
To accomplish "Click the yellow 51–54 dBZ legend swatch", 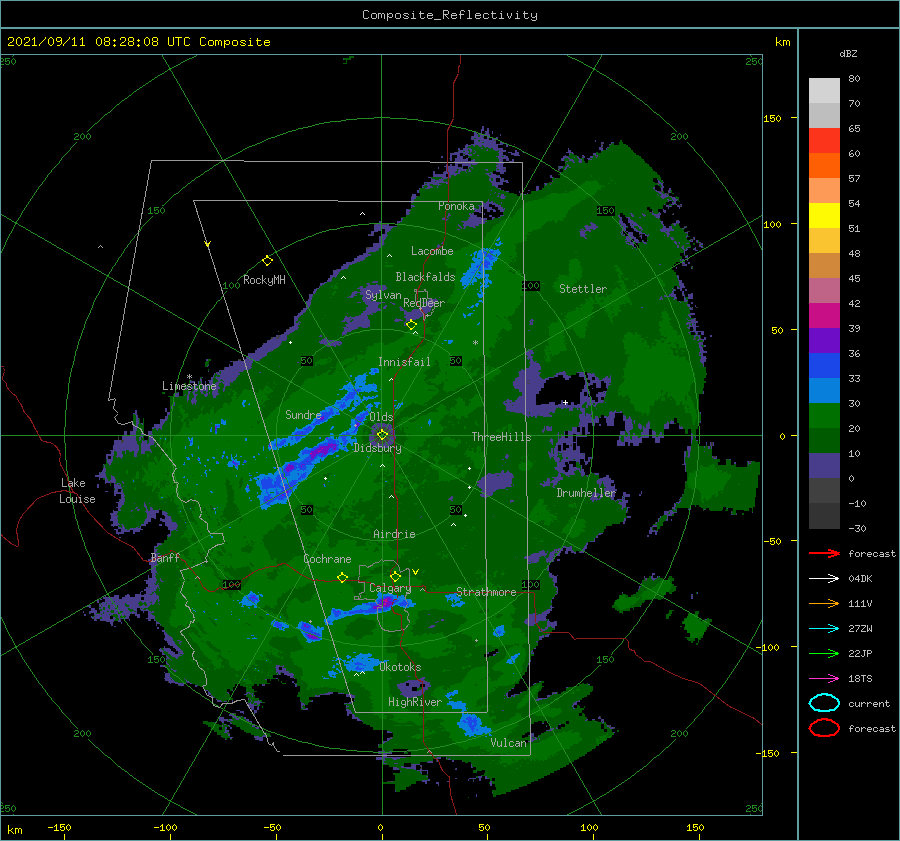I will point(824,216).
